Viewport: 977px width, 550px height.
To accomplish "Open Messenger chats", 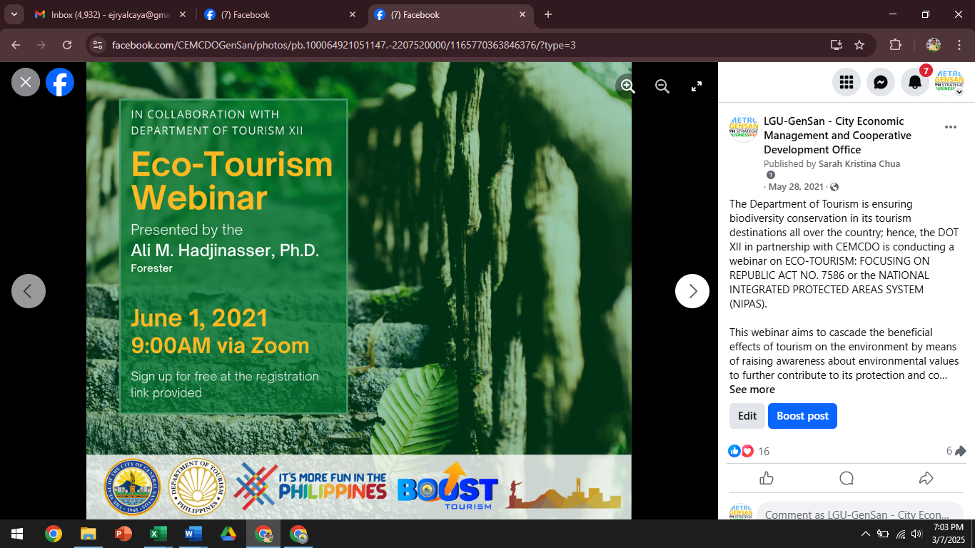I will click(x=880, y=82).
